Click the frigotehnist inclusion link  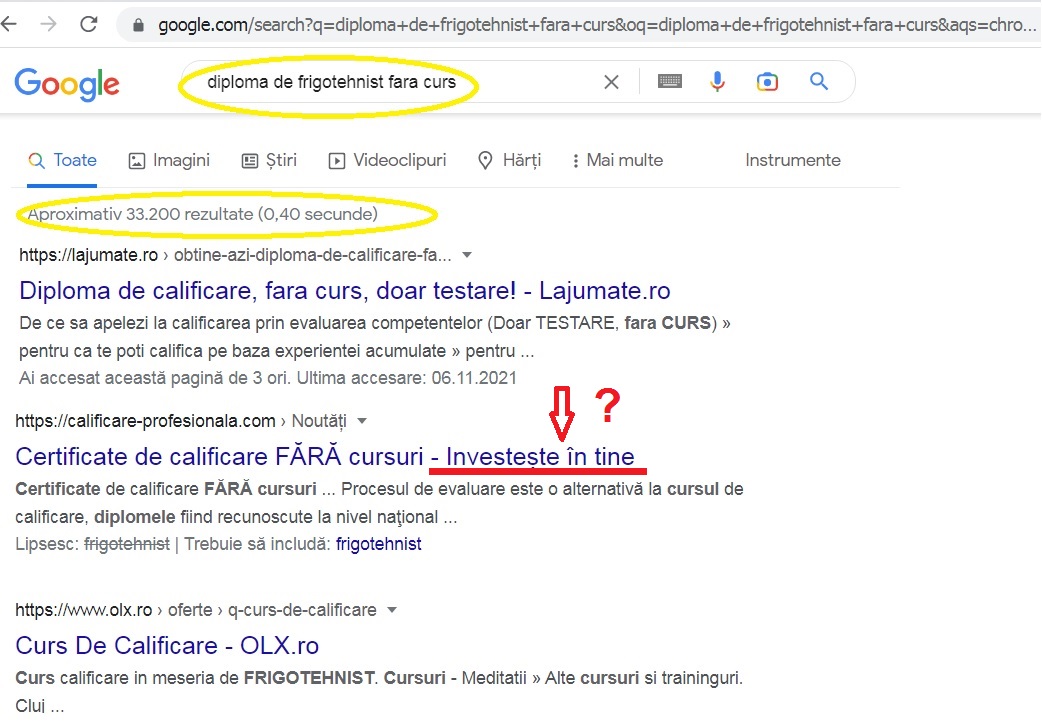tap(378, 543)
